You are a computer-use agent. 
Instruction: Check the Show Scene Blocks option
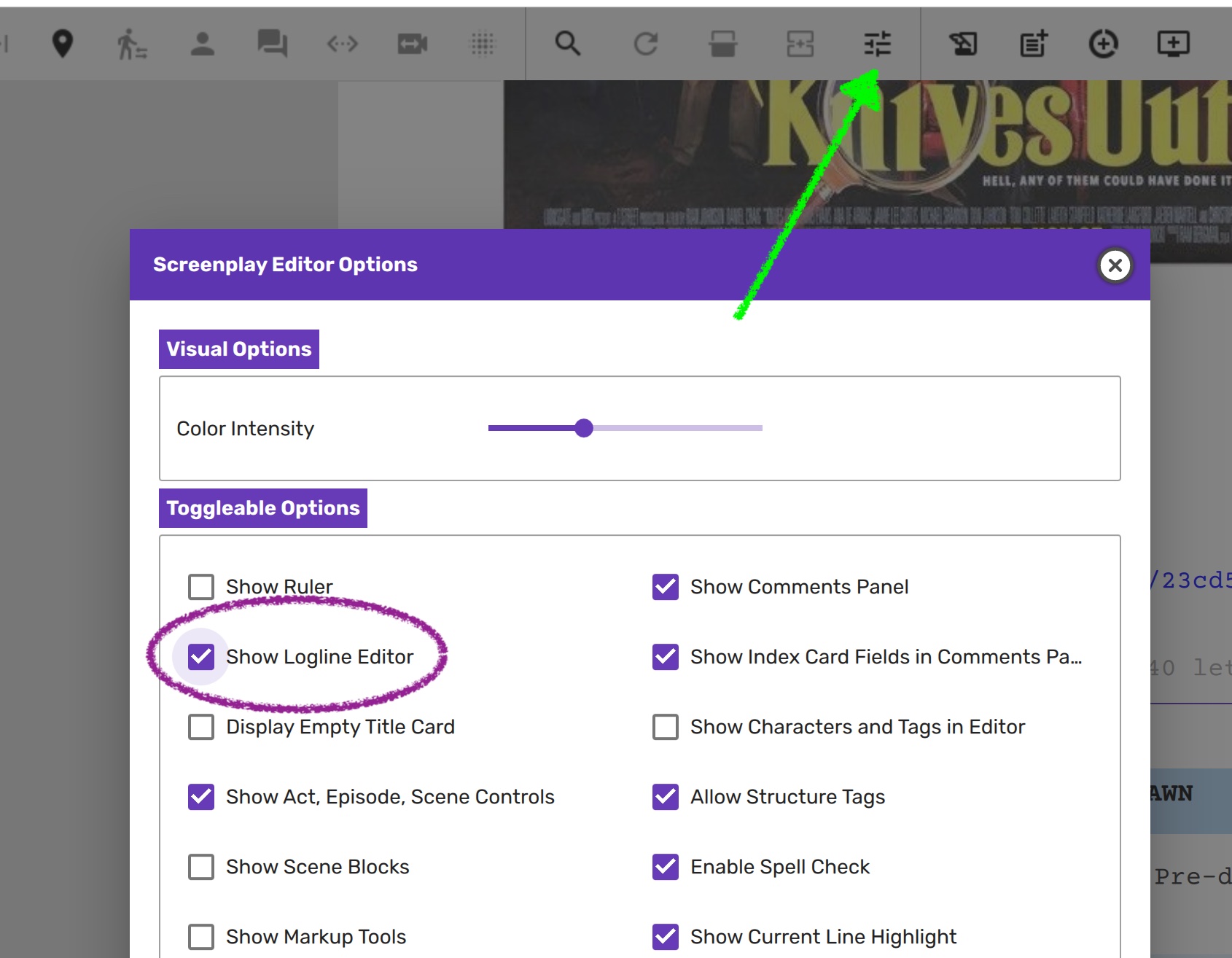[201, 867]
